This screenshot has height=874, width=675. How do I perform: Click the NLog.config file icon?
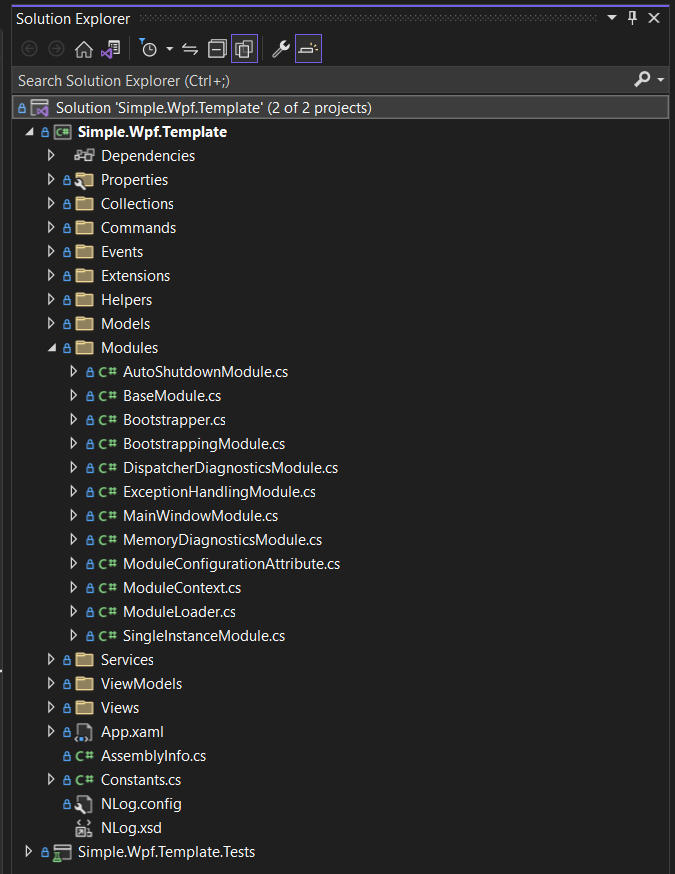[x=84, y=804]
